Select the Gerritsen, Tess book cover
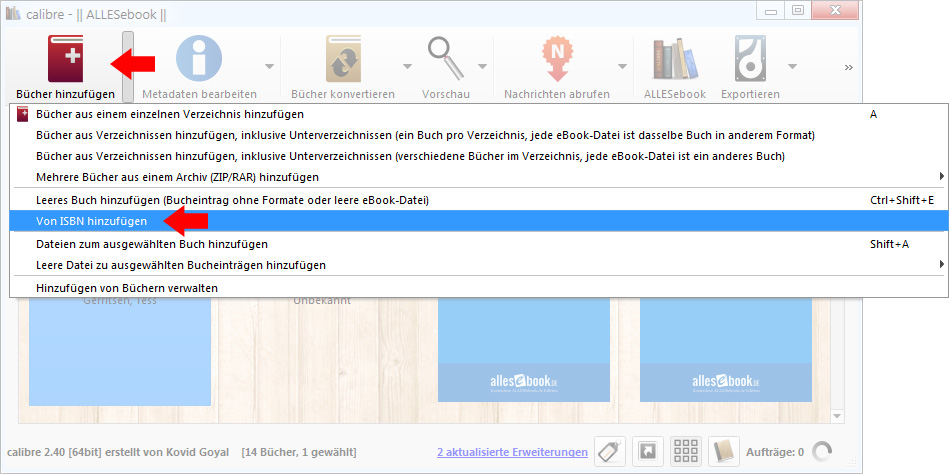Screen dimensions: 949x474 click(120, 352)
